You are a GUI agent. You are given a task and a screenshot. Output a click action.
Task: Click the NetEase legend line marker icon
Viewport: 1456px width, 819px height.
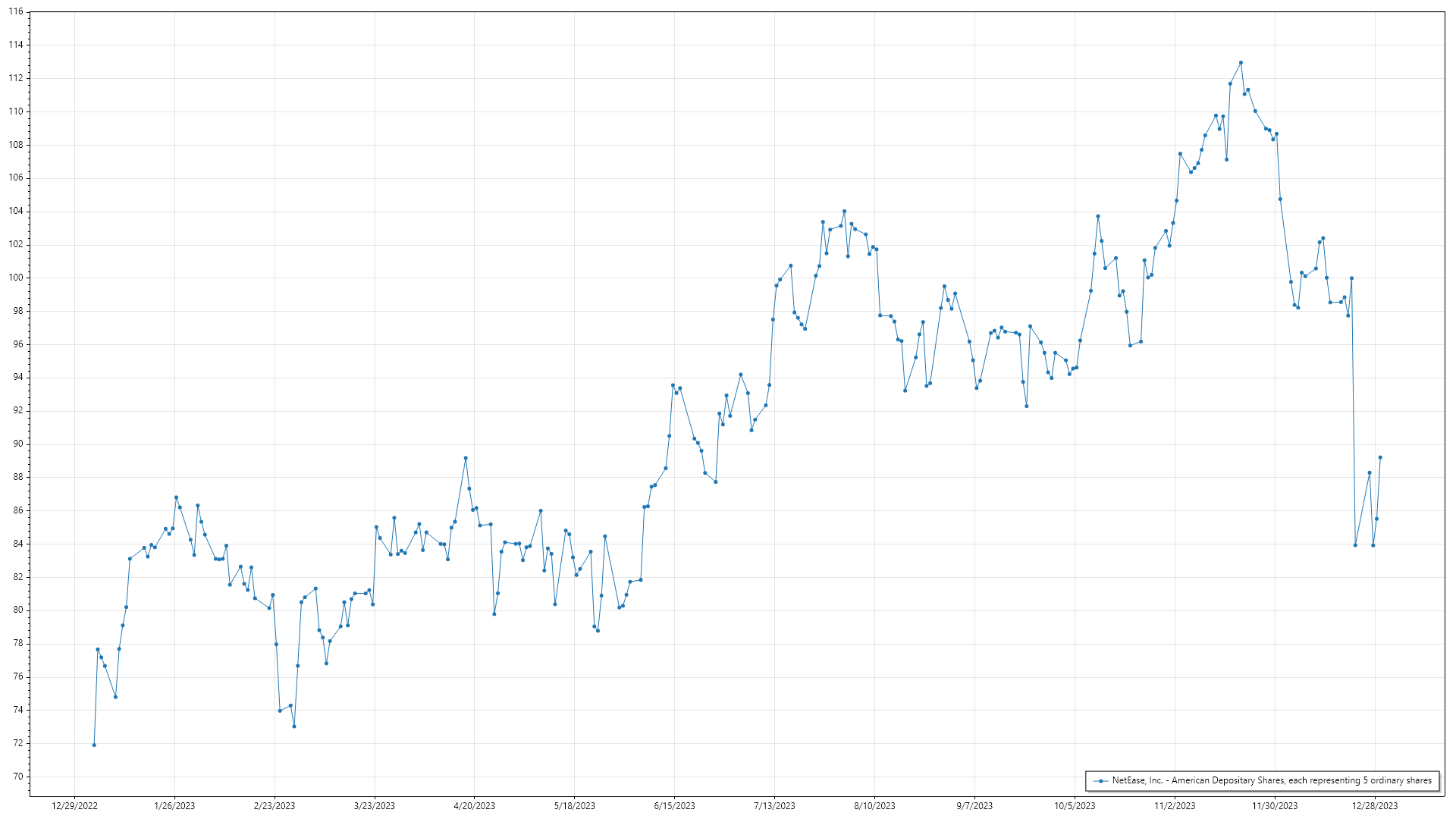(1100, 780)
